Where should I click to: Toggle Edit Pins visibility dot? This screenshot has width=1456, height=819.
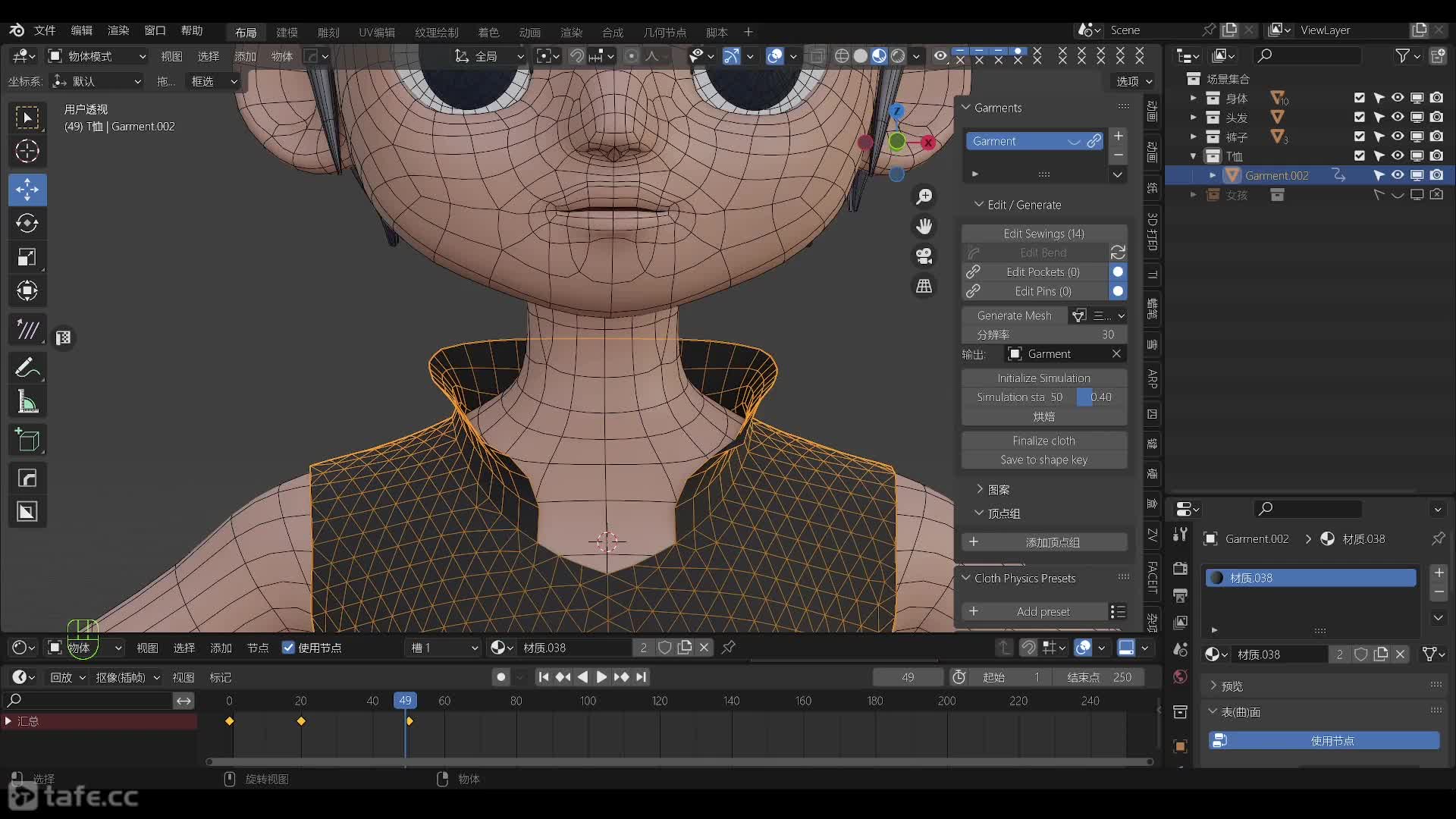pyautogui.click(x=1118, y=291)
